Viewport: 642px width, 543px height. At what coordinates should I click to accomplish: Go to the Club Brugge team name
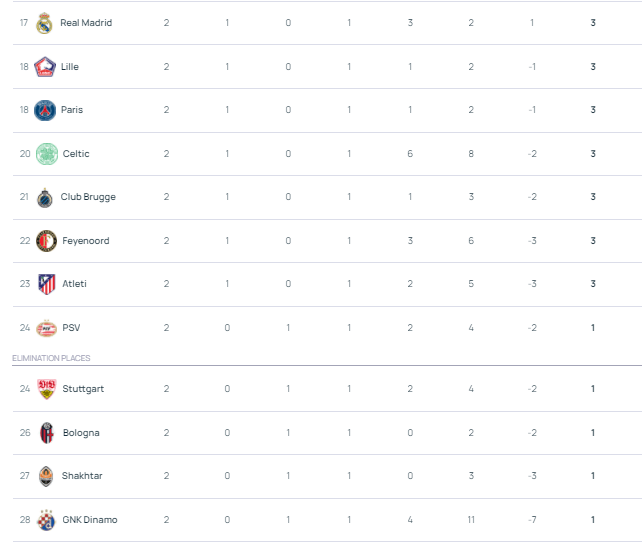coord(88,197)
